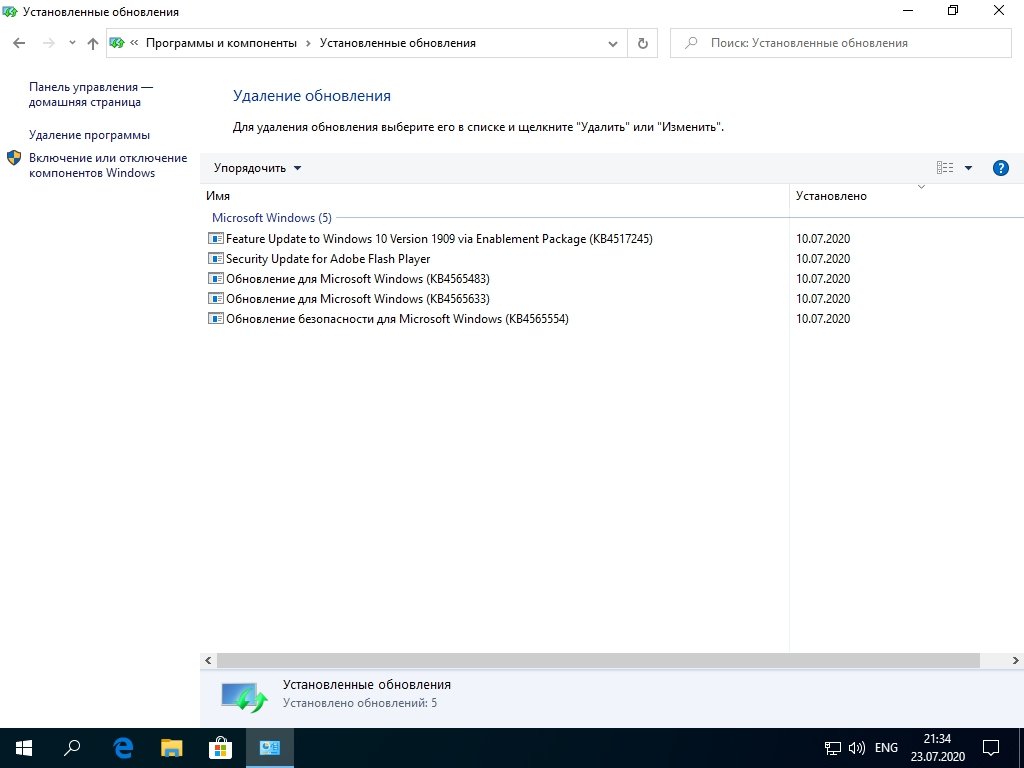Screen dimensions: 1024x768
Task: Click the horizontal scrollbar left arrow
Action: coord(208,660)
